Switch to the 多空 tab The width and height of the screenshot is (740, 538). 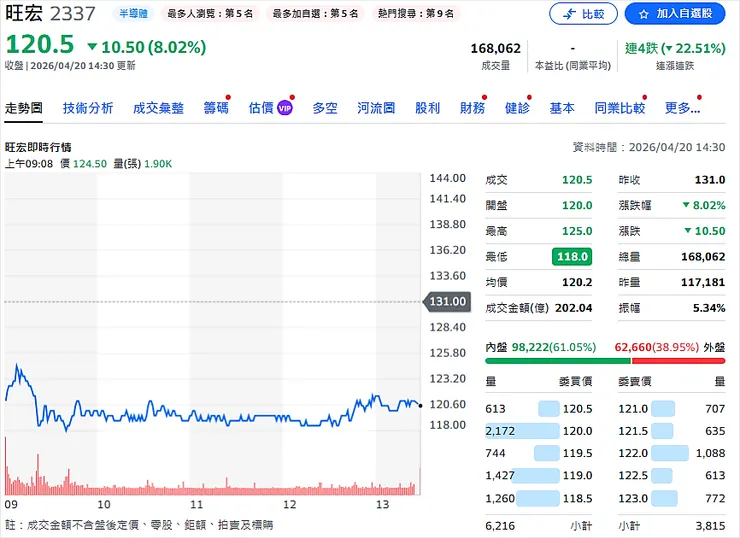click(x=325, y=108)
